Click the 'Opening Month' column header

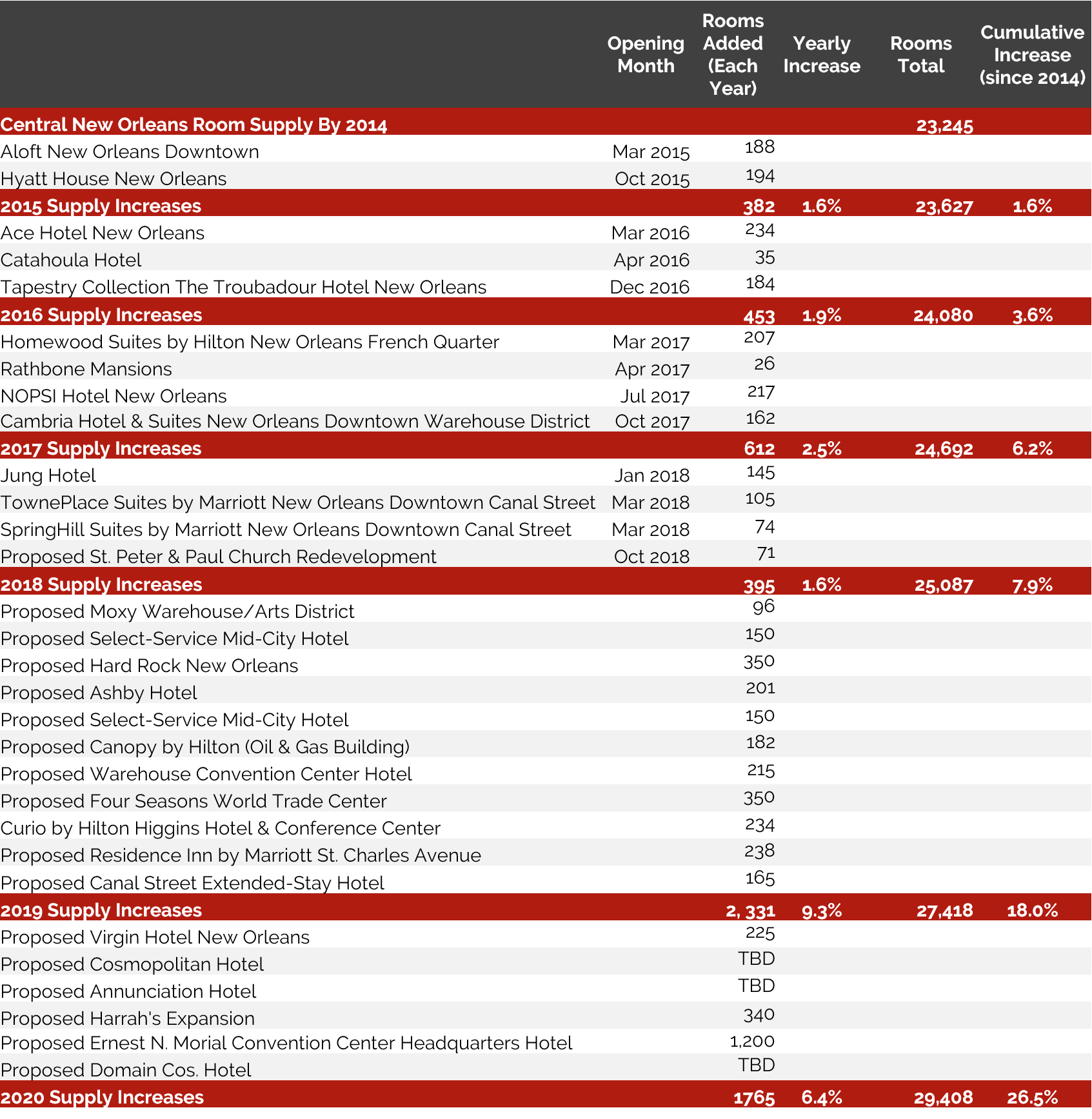pos(646,55)
